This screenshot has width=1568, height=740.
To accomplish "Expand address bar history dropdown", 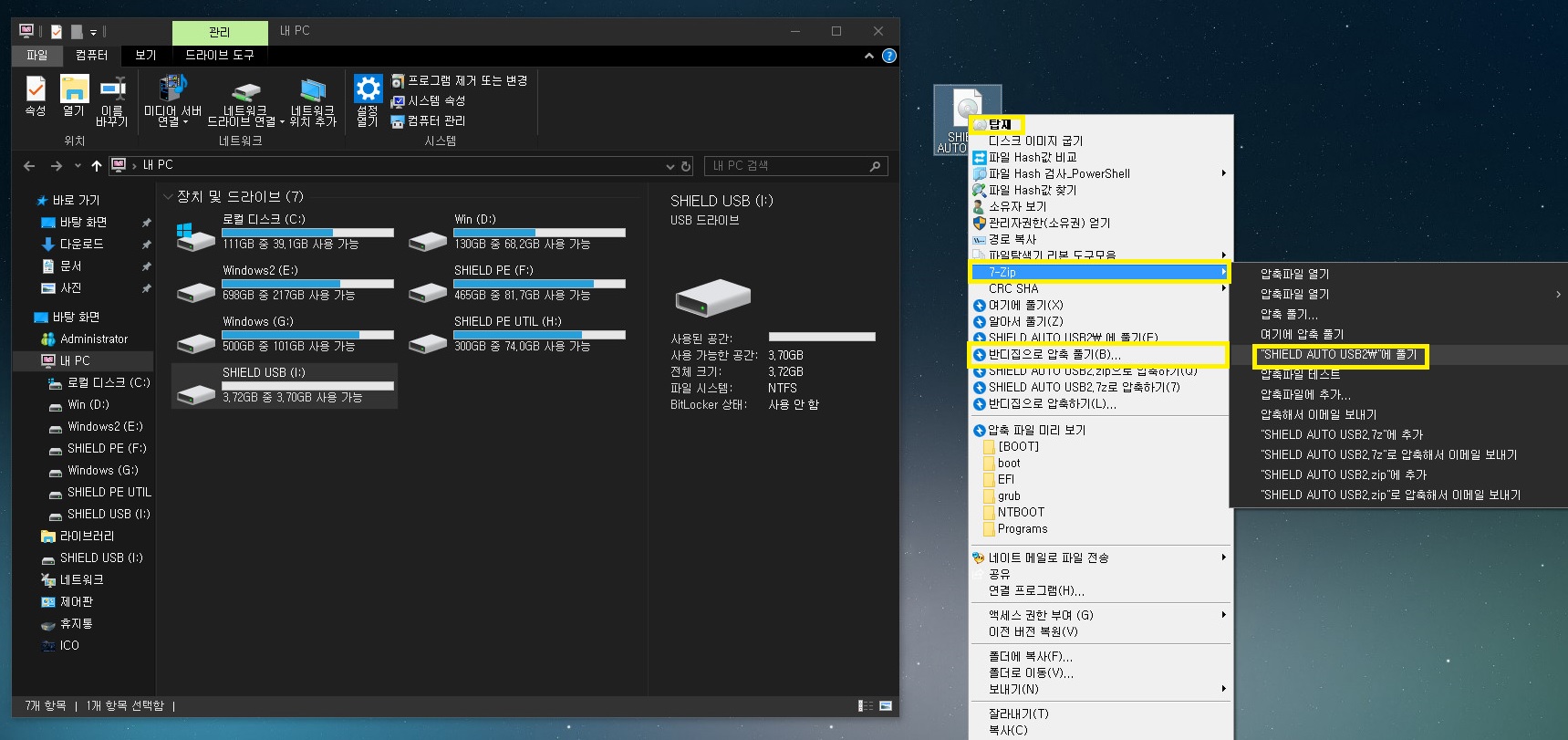I will click(670, 166).
